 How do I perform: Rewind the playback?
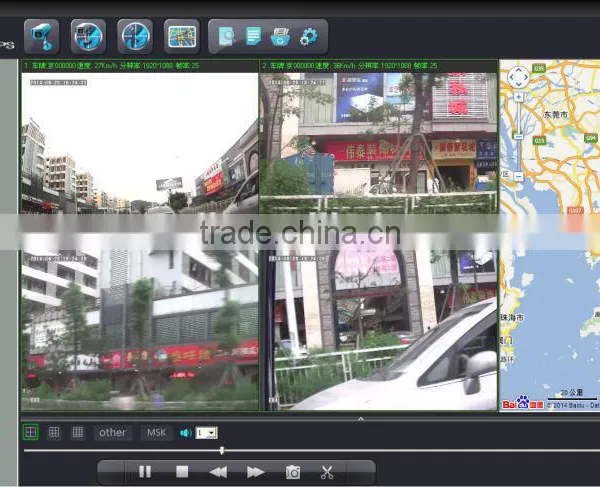[218, 472]
